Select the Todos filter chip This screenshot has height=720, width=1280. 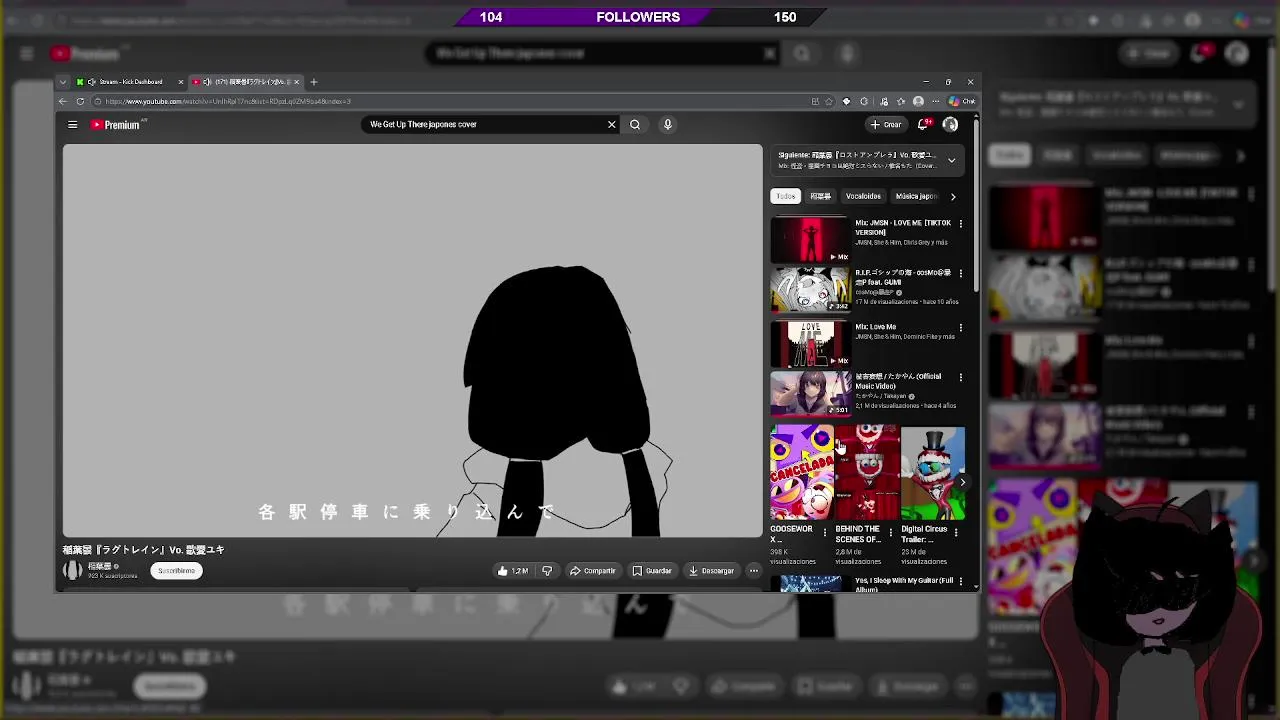[x=786, y=196]
